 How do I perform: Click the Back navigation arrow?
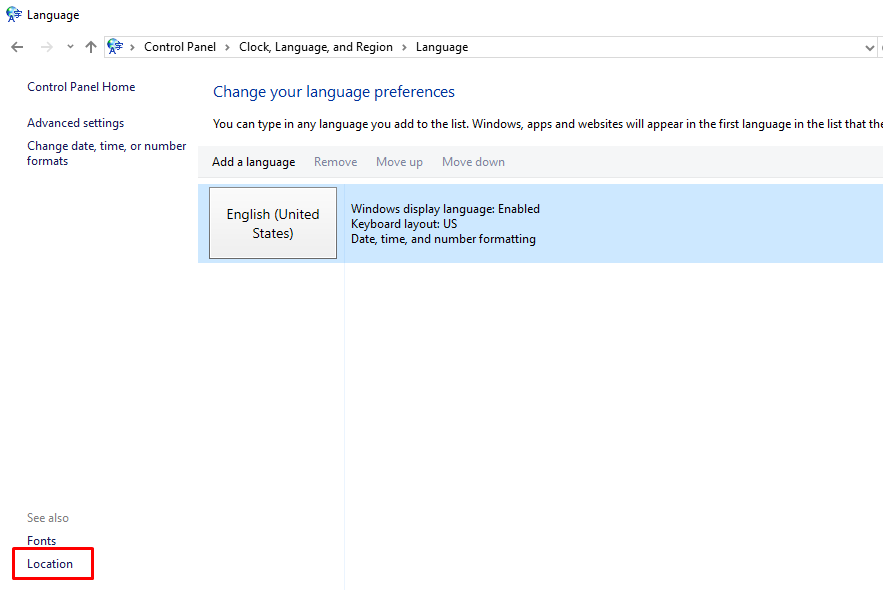(17, 47)
